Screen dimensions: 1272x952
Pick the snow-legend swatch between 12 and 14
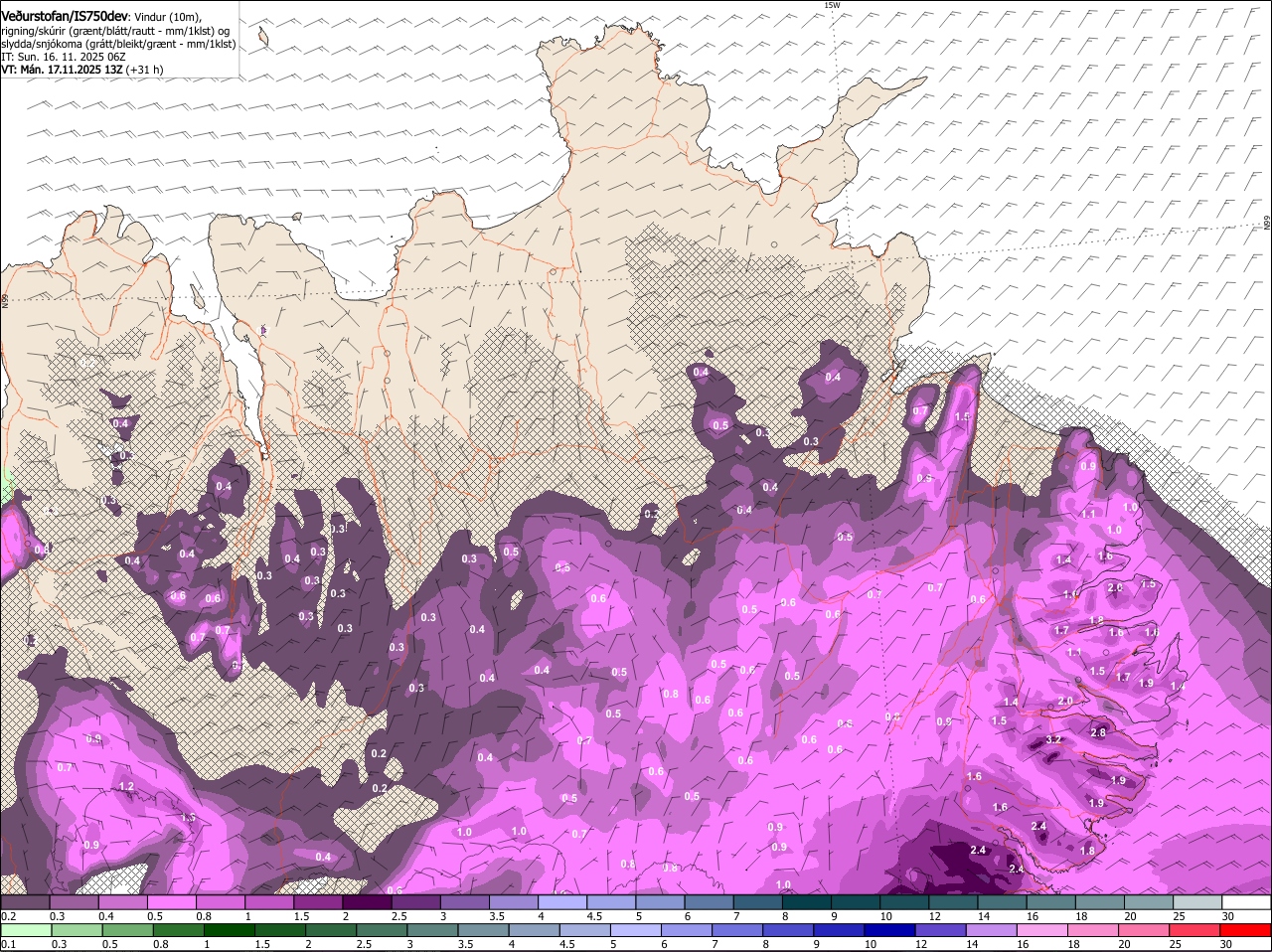(x=953, y=902)
